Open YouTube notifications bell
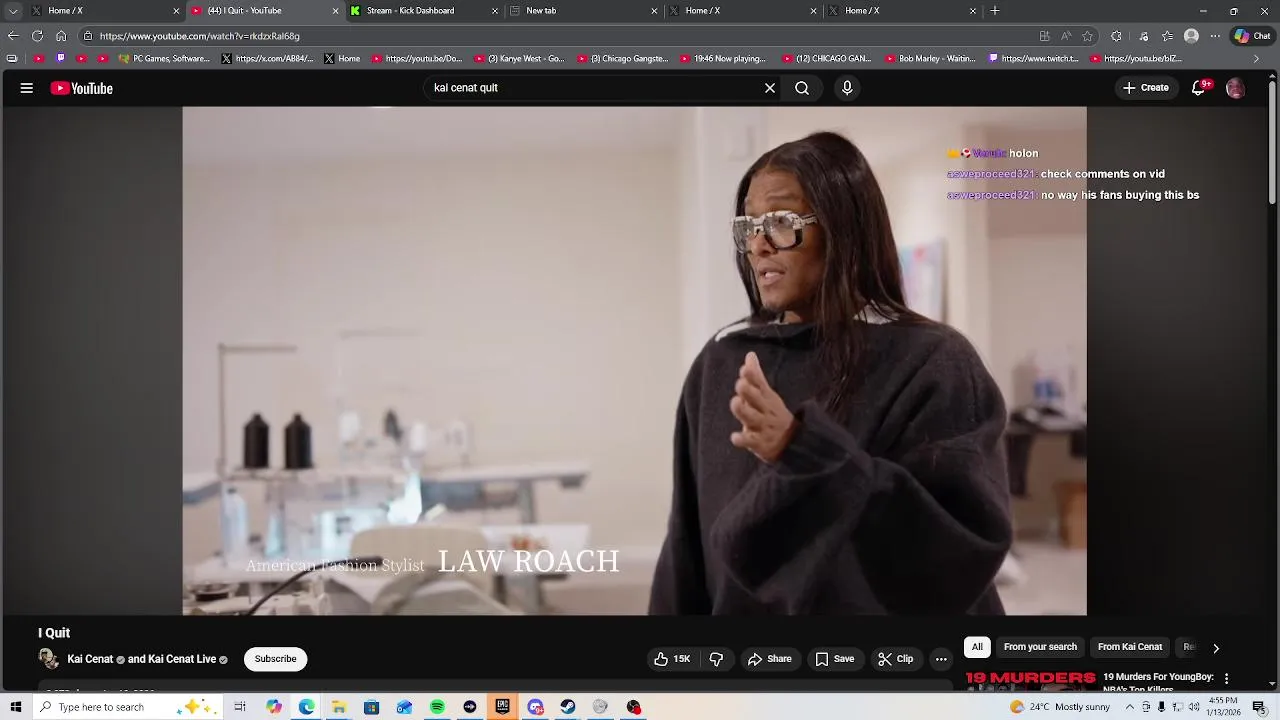 coord(1198,88)
